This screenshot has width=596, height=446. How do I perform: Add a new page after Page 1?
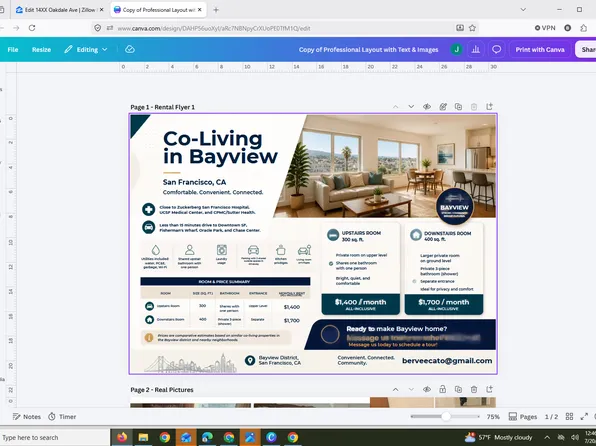click(490, 107)
